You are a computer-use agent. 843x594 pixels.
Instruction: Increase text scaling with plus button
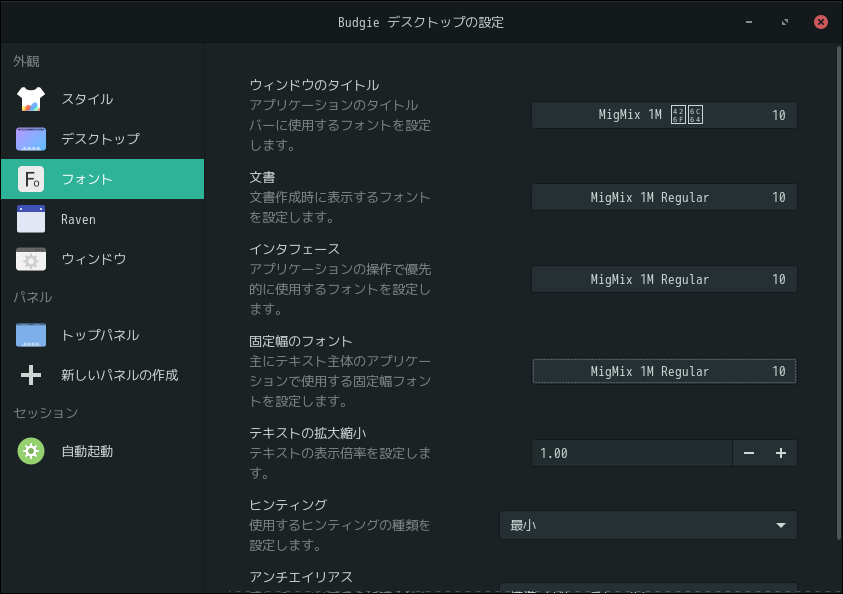click(781, 453)
